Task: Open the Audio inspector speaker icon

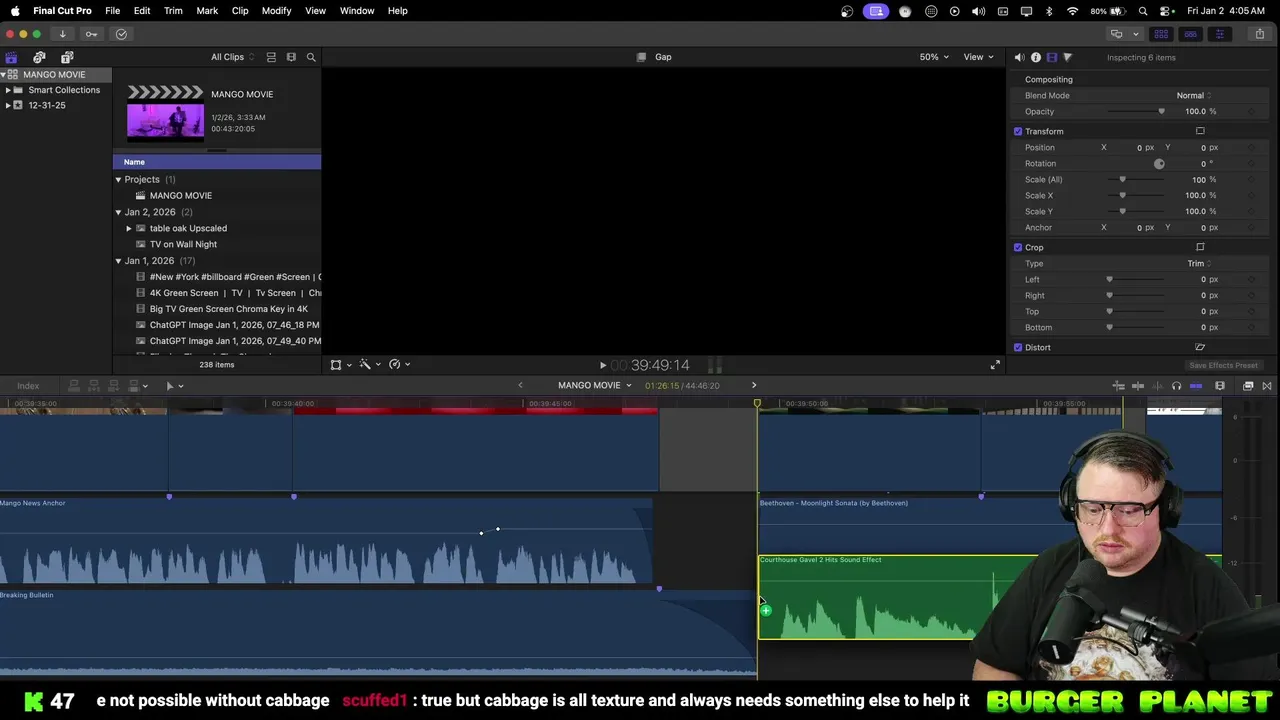Action: pos(1019,57)
